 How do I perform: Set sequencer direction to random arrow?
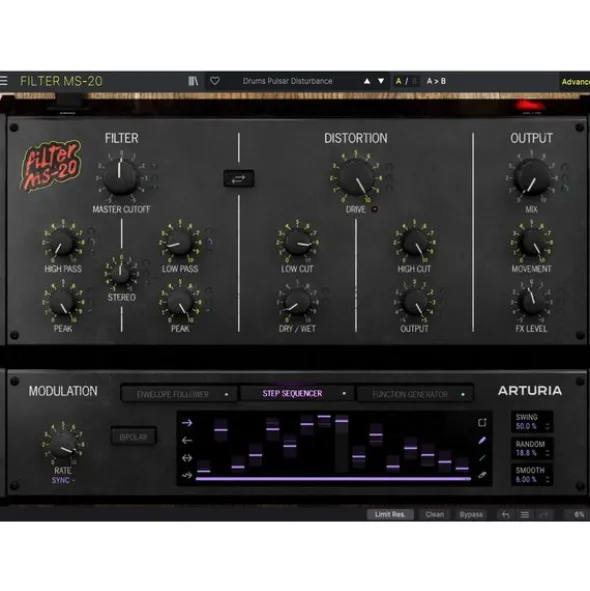coord(187,475)
